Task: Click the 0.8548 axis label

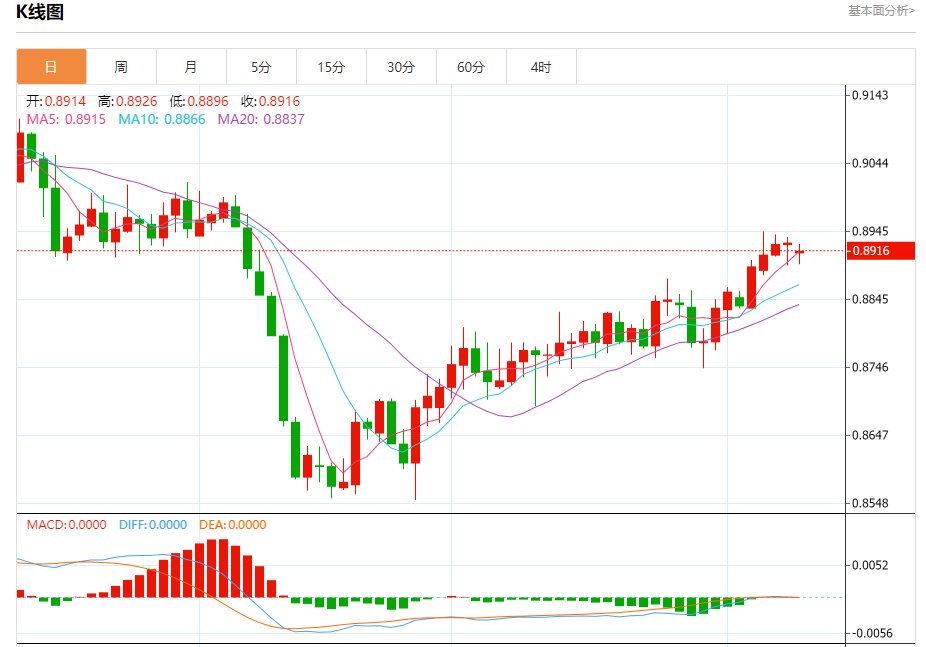Action: click(x=870, y=503)
